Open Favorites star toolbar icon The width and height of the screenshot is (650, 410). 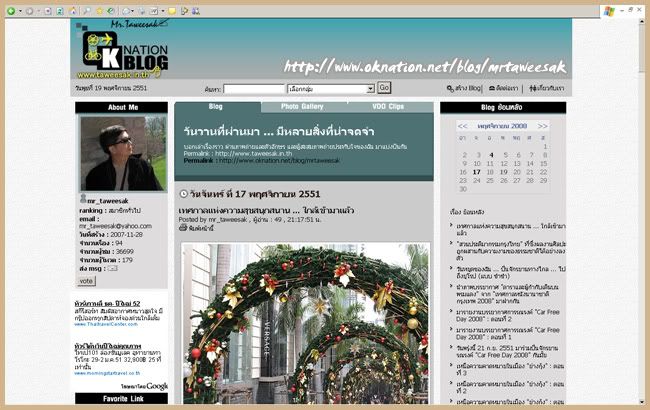(x=99, y=11)
